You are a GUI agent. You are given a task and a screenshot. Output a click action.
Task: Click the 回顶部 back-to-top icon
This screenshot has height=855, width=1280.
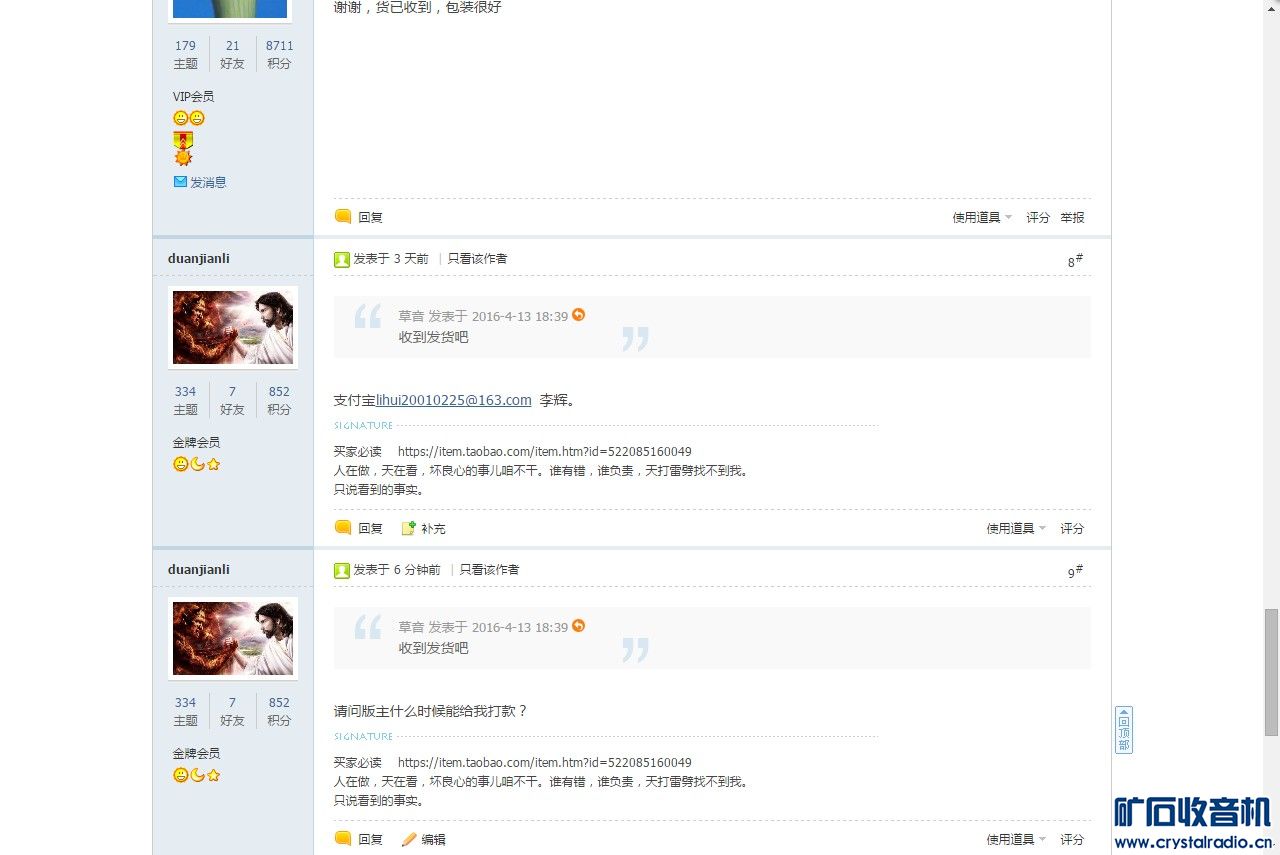coord(1124,730)
